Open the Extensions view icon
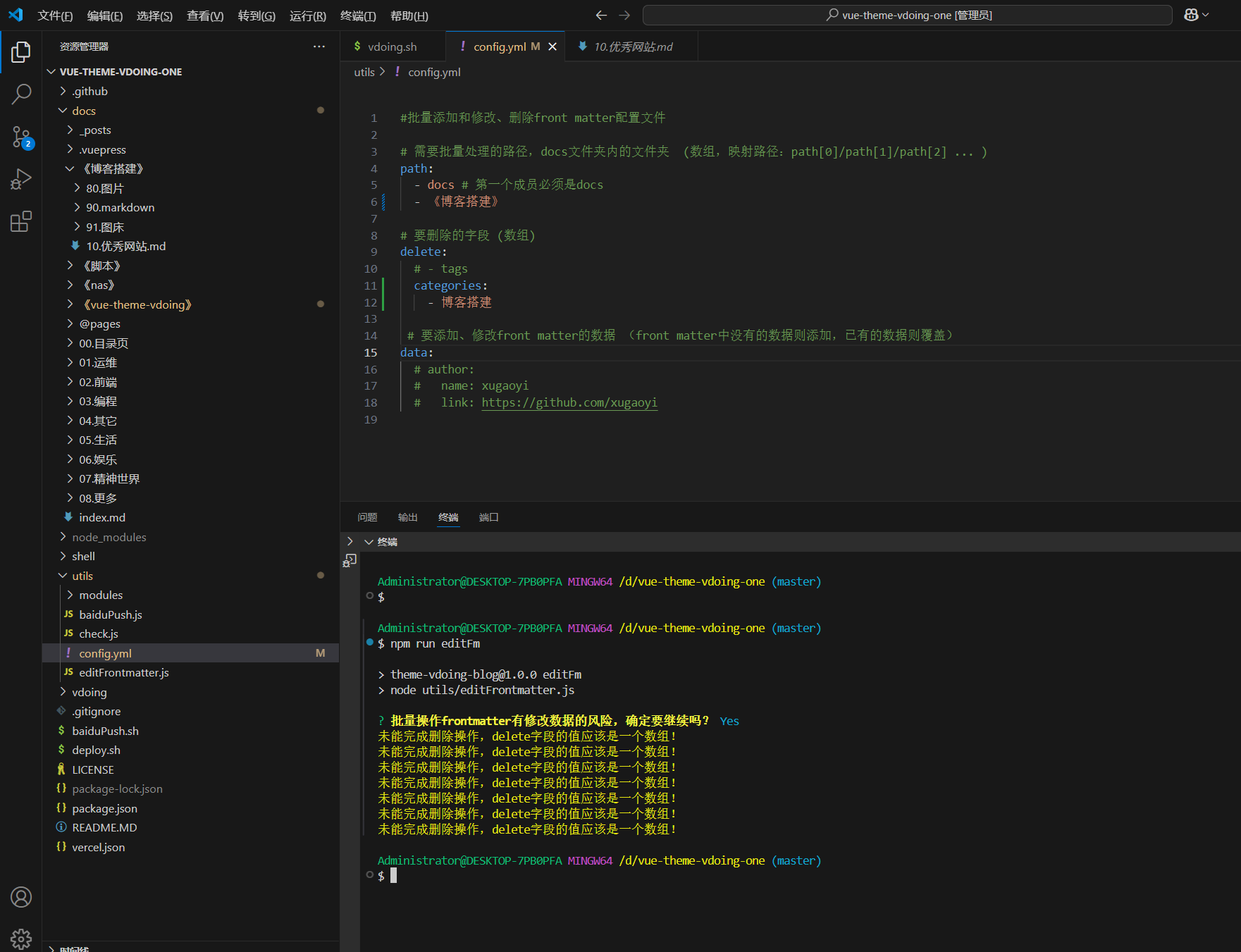 [x=21, y=221]
